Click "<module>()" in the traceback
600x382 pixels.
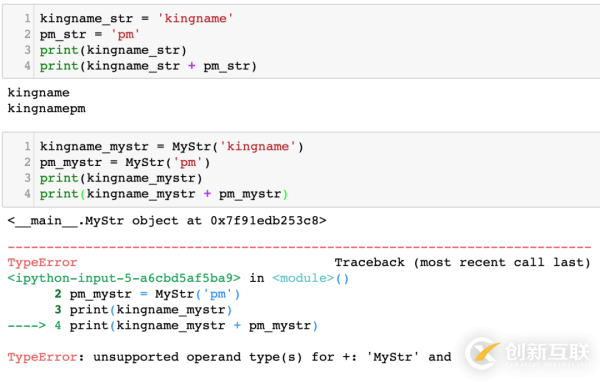pos(310,278)
